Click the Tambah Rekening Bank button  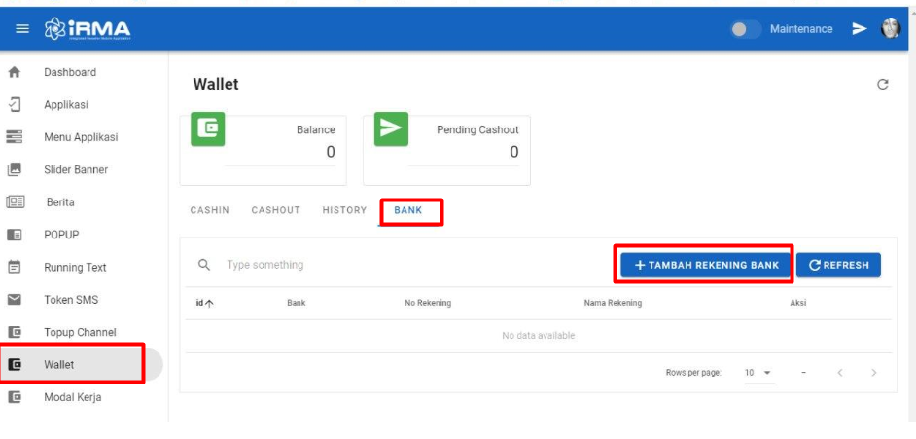(705, 265)
